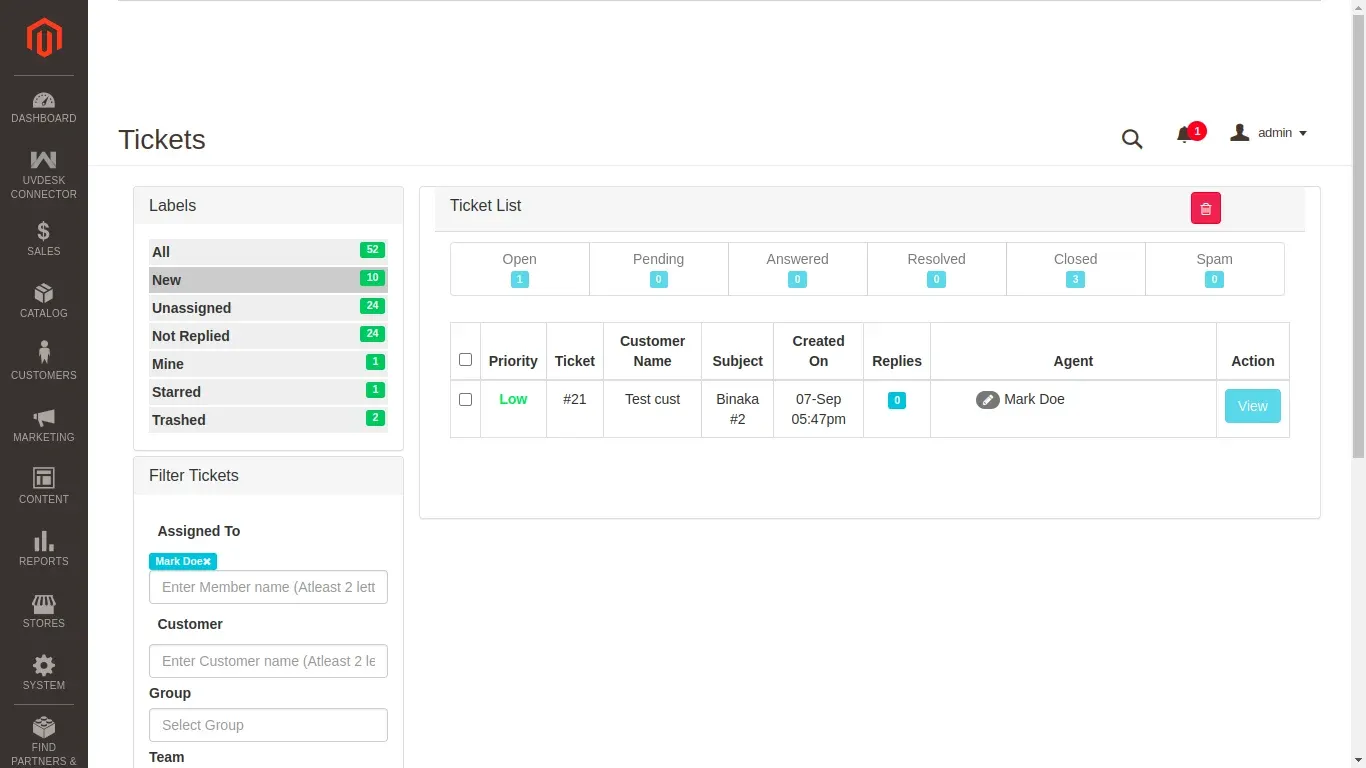Select the All label
The height and width of the screenshot is (768, 1366).
pyautogui.click(x=268, y=252)
